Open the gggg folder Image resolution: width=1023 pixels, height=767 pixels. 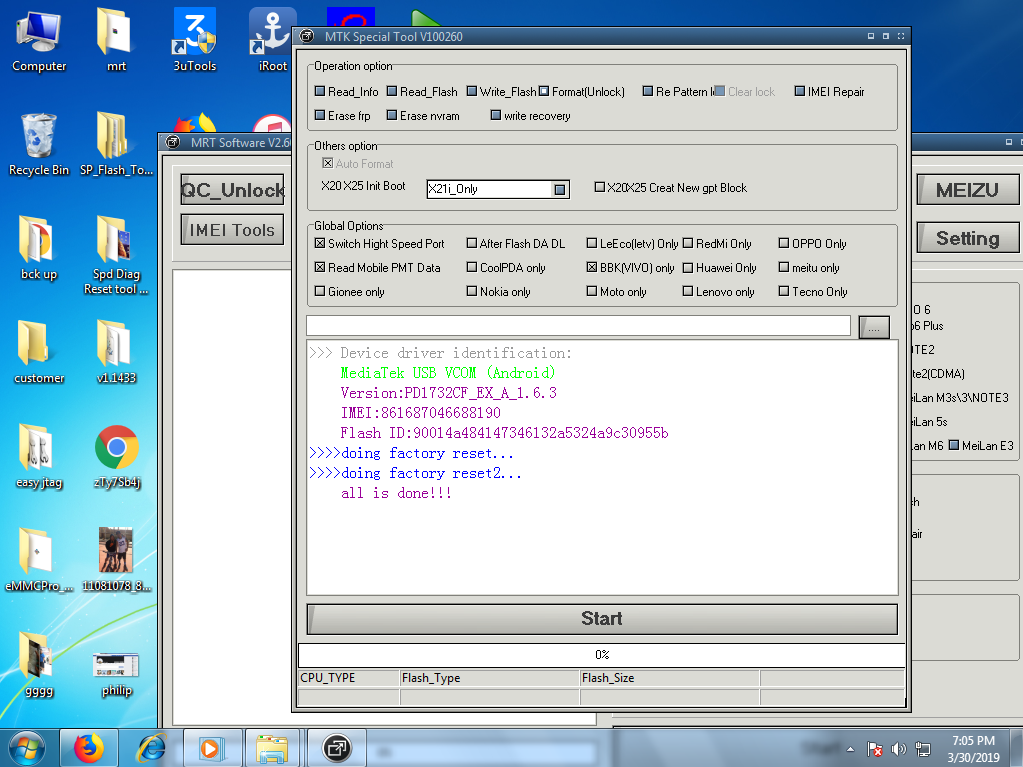tap(38, 665)
